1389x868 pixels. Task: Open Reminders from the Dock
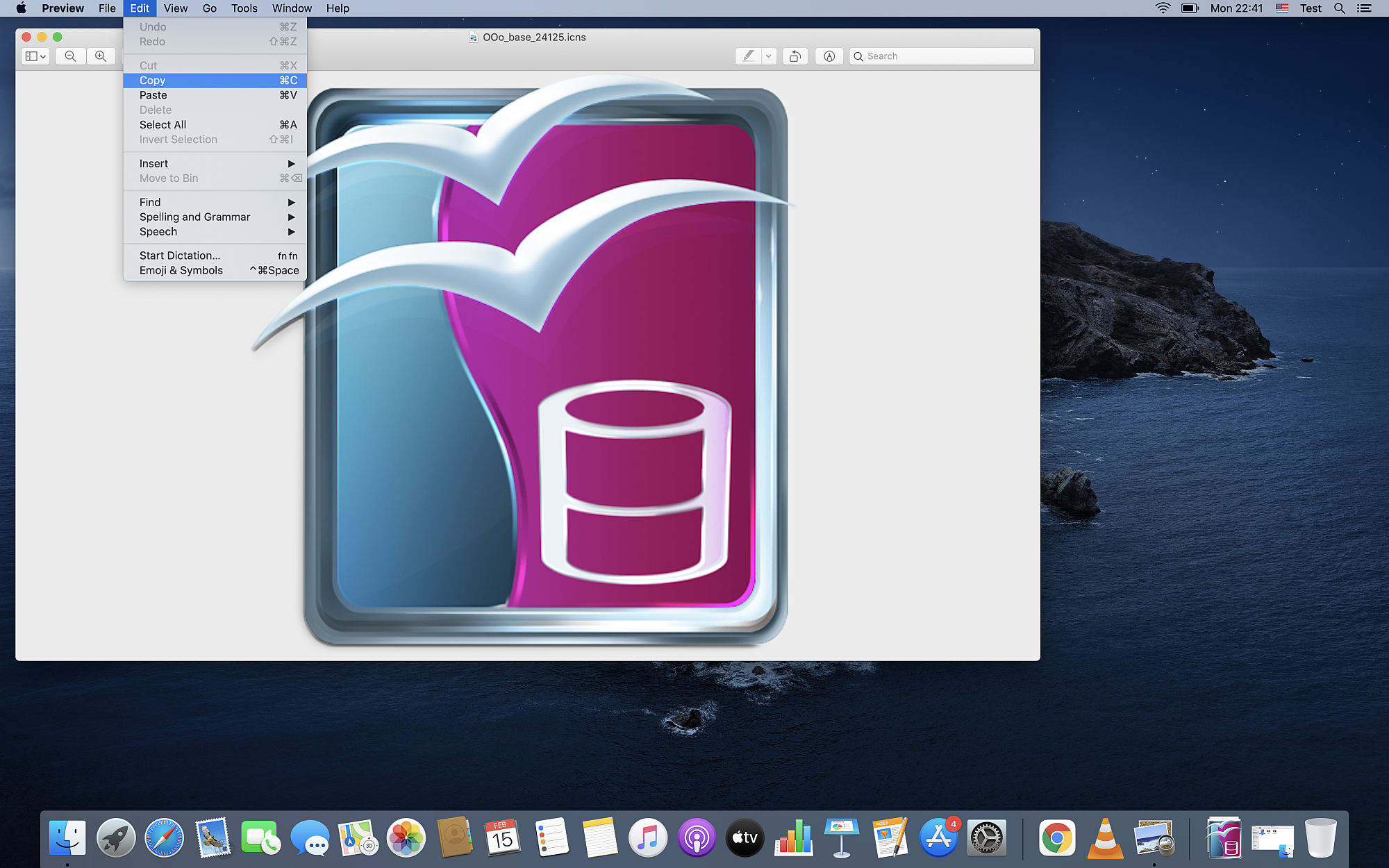pos(551,837)
